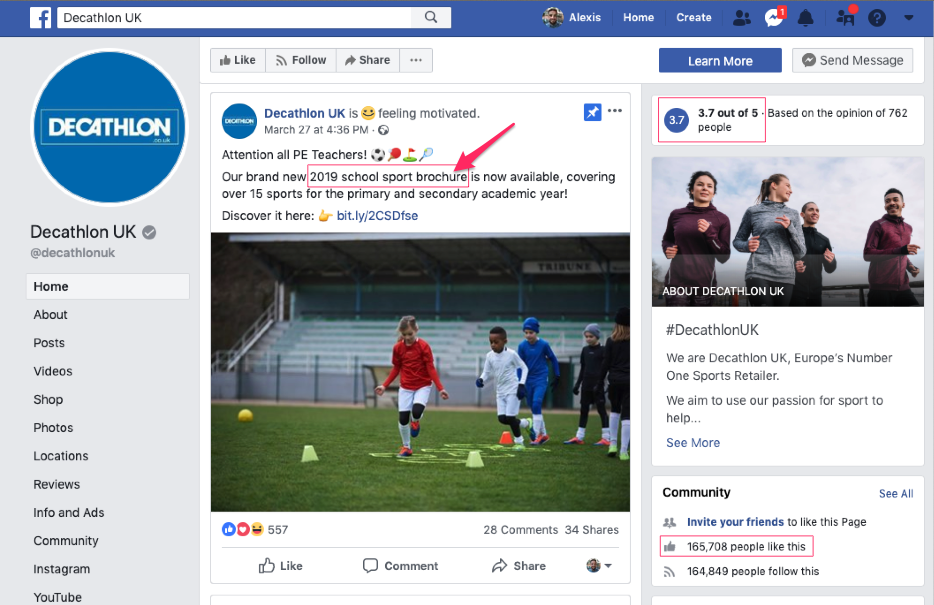Click the About Decathlon UK runners image

[787, 232]
